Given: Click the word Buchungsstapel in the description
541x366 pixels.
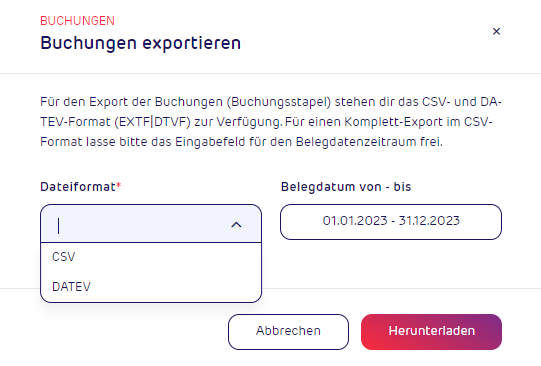Looking at the screenshot, I should 279,102.
